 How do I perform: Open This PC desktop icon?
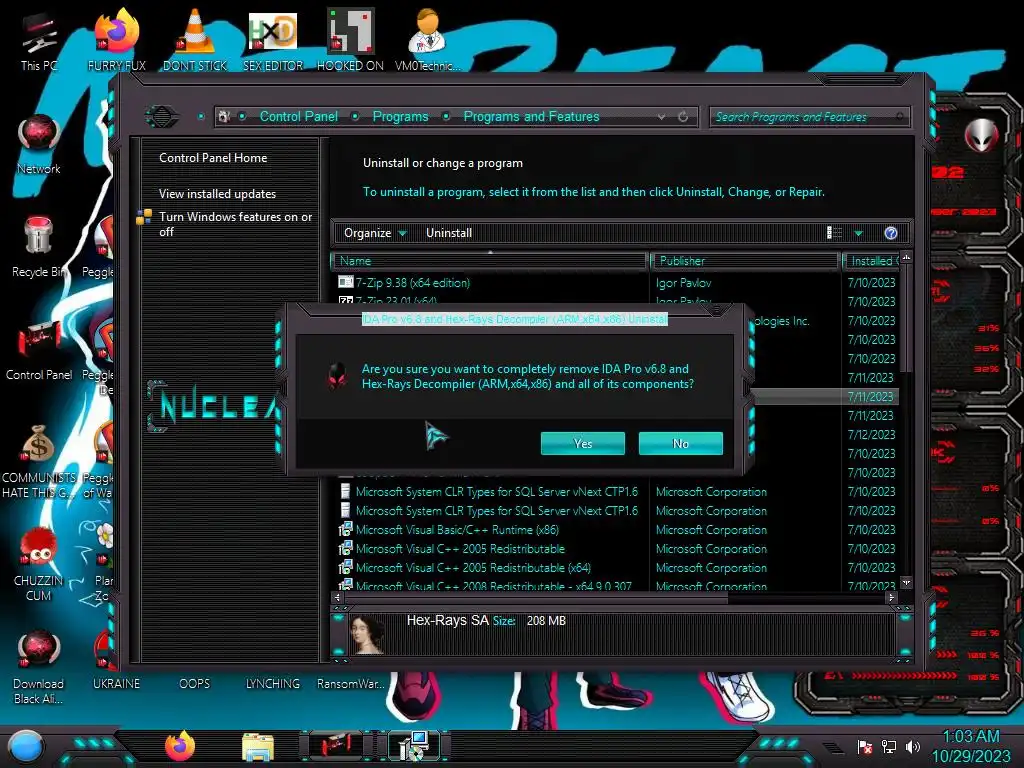coord(39,42)
